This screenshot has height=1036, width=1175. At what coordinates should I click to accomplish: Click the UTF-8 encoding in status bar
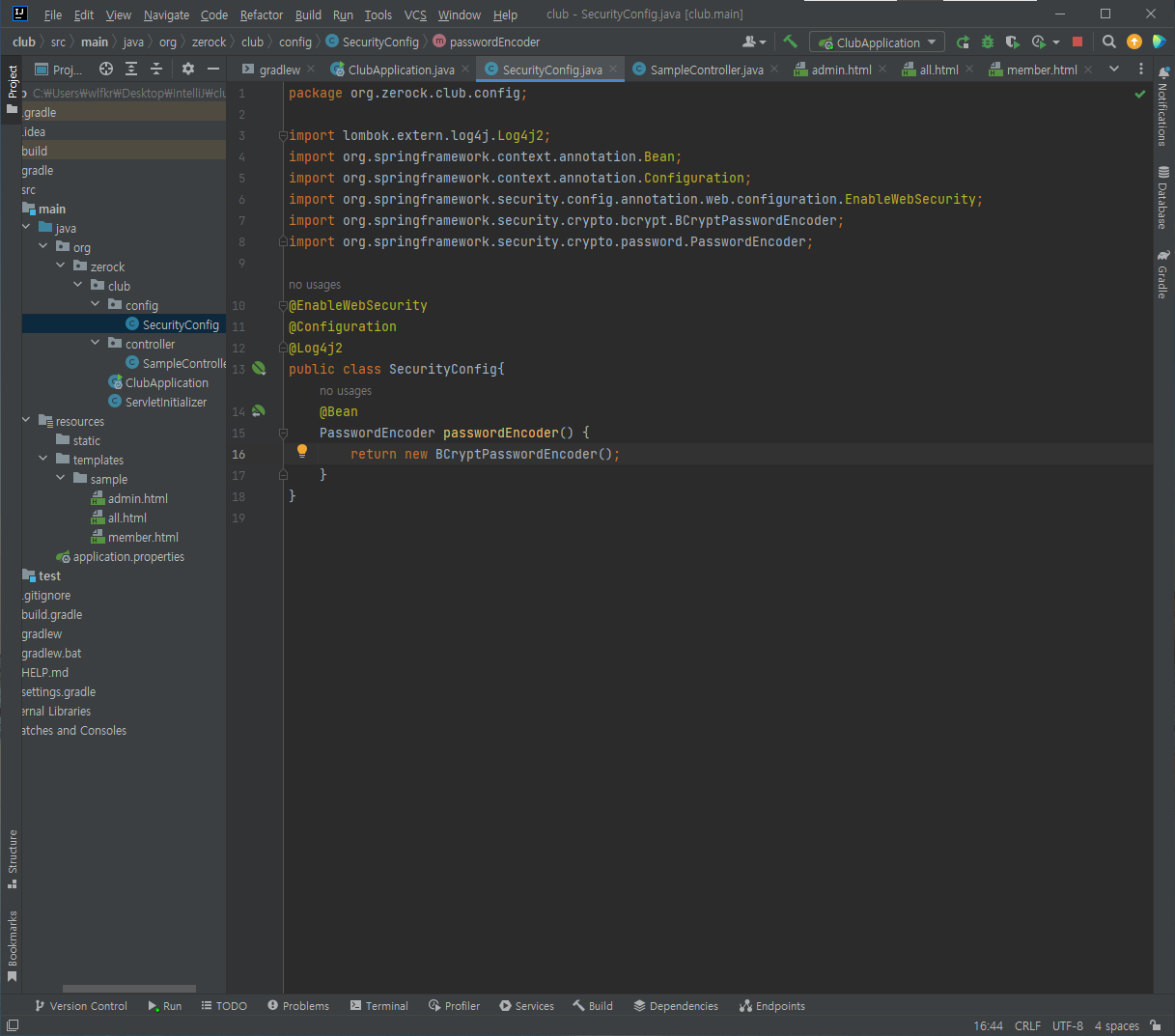pyautogui.click(x=1068, y=1025)
